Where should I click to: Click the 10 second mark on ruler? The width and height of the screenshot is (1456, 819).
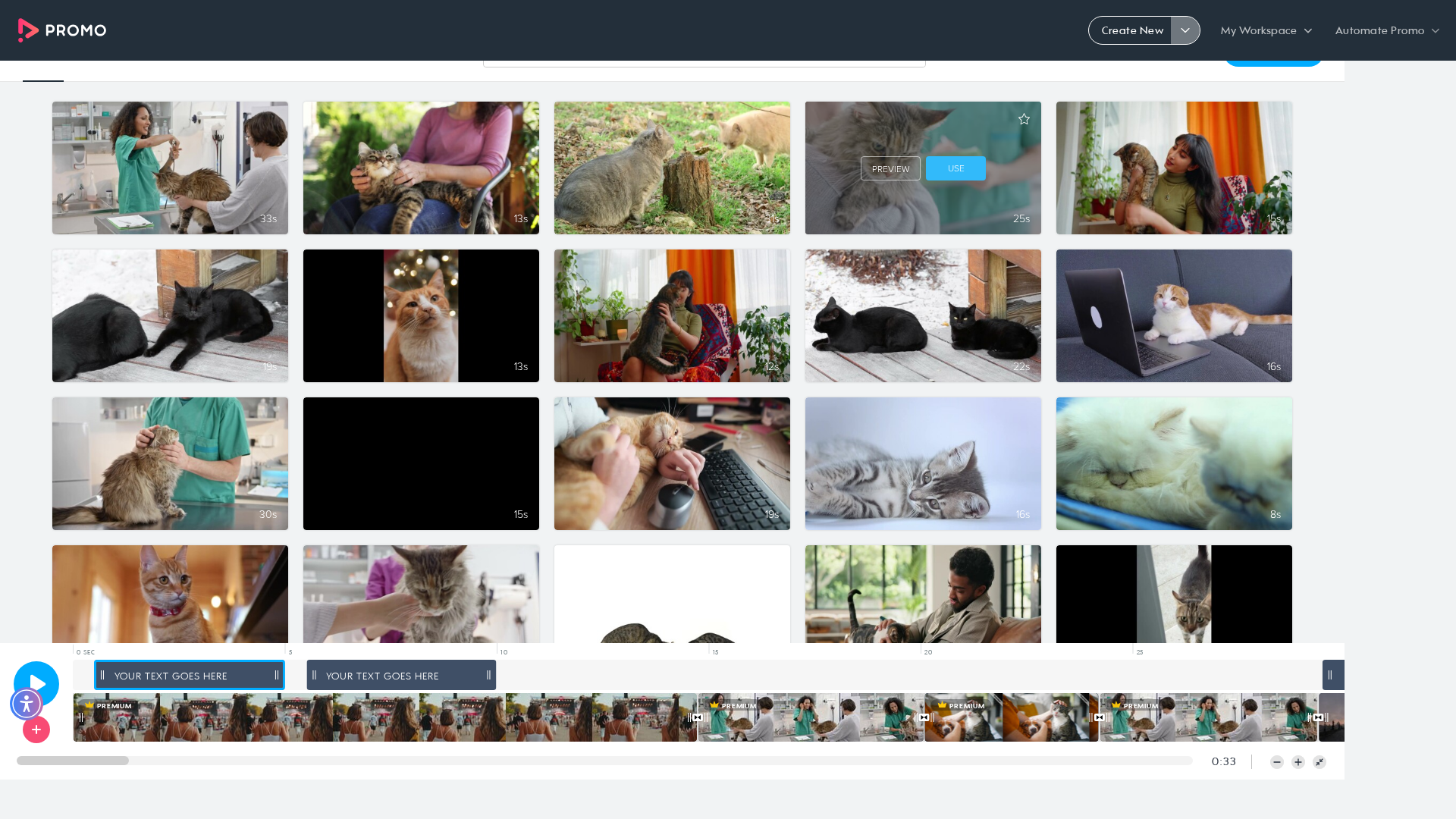(x=504, y=652)
